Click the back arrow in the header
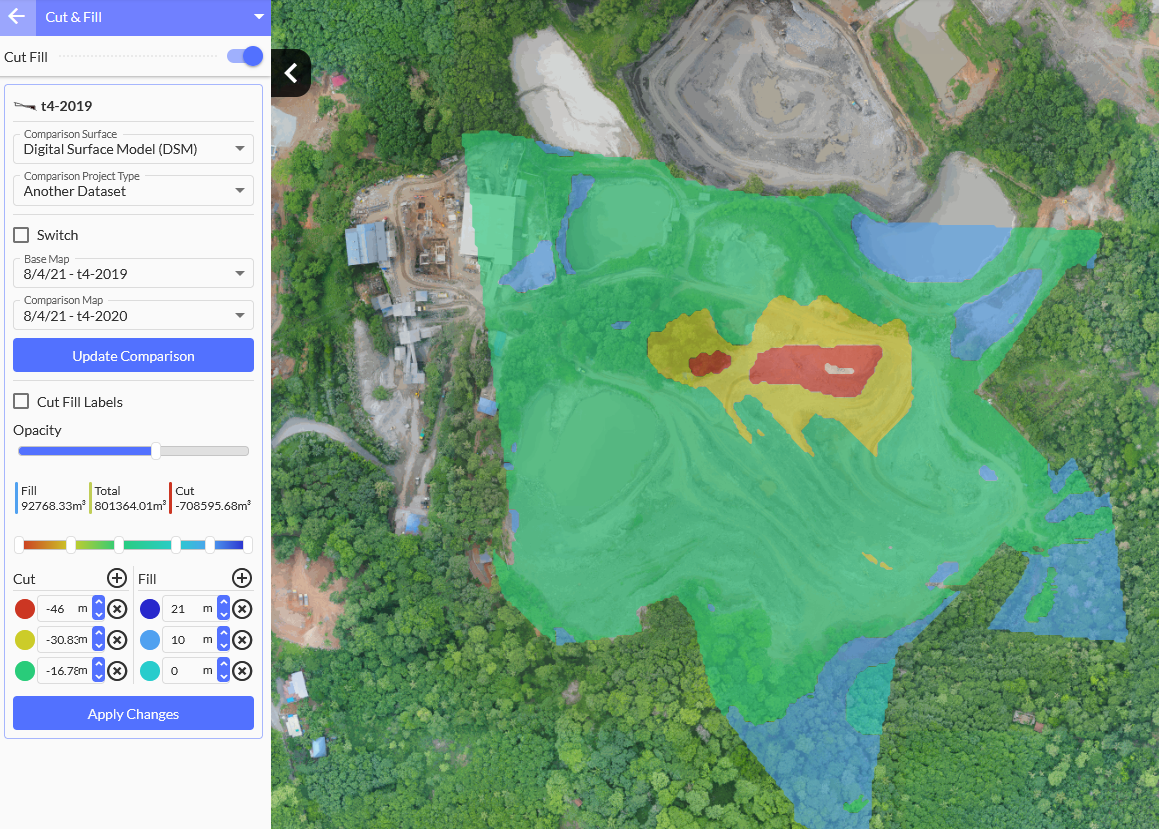Image resolution: width=1159 pixels, height=829 pixels. (17, 17)
